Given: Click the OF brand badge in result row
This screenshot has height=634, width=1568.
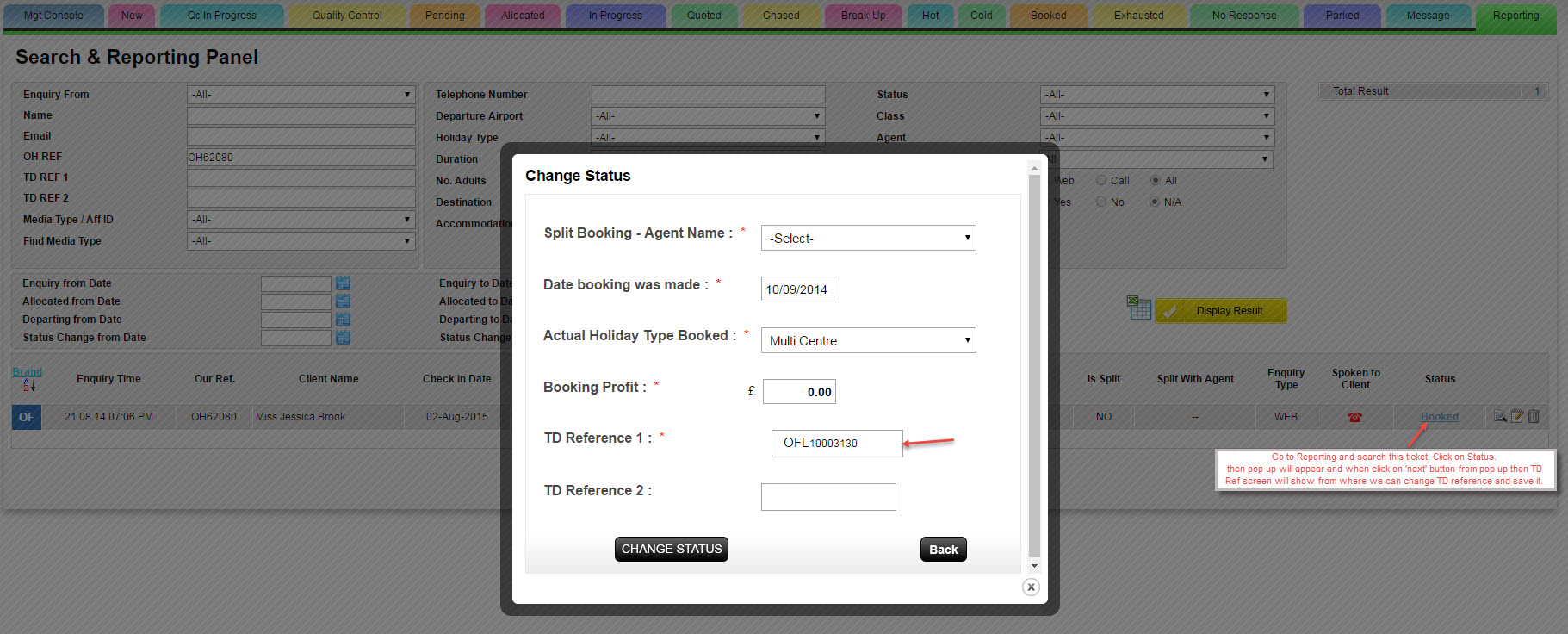Looking at the screenshot, I should [x=27, y=417].
